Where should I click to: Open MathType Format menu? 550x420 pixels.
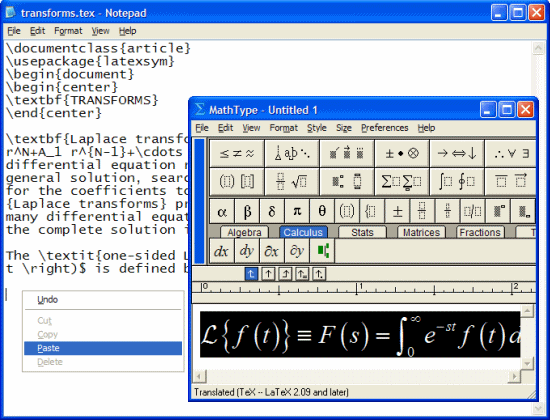click(283, 128)
